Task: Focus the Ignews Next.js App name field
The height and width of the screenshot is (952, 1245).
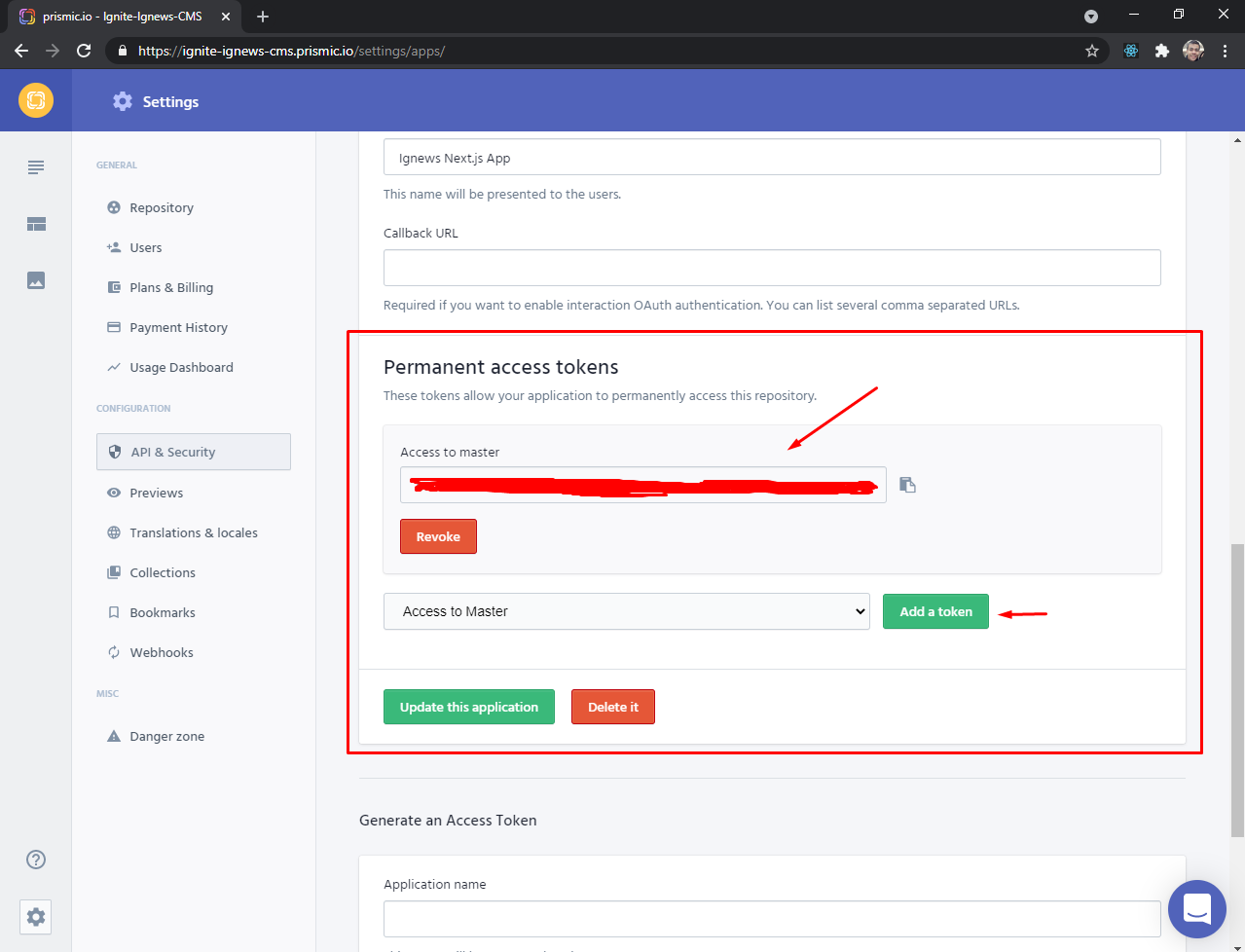Action: click(x=772, y=157)
